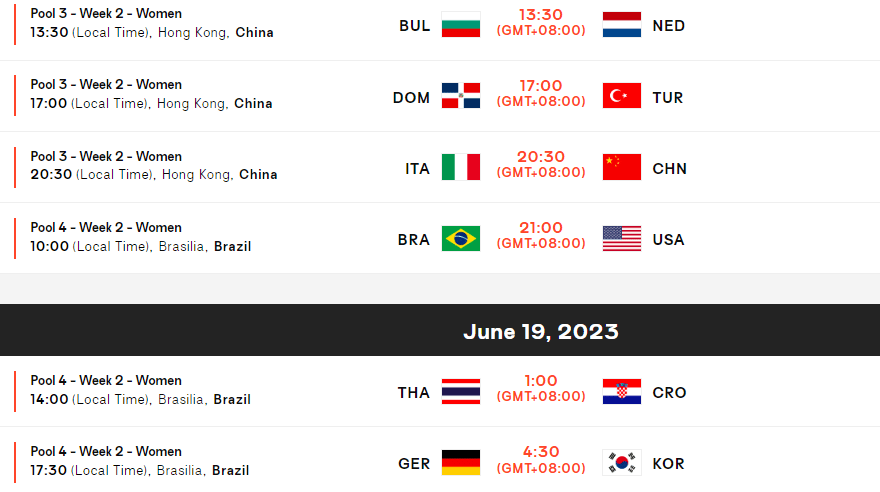Viewport: 880px width, 492px height.
Task: Click the South Korea flag icon
Action: point(622,462)
